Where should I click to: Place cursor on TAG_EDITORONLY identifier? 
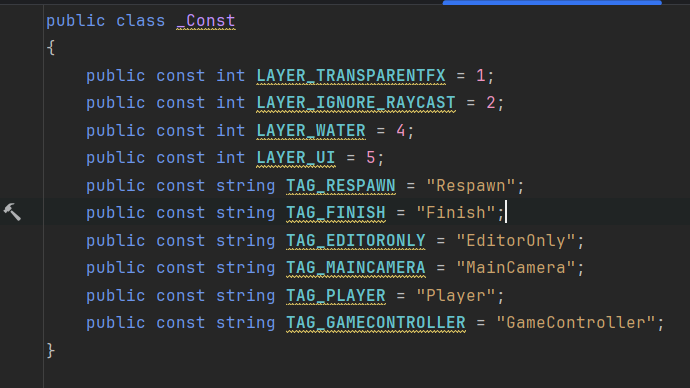point(356,241)
